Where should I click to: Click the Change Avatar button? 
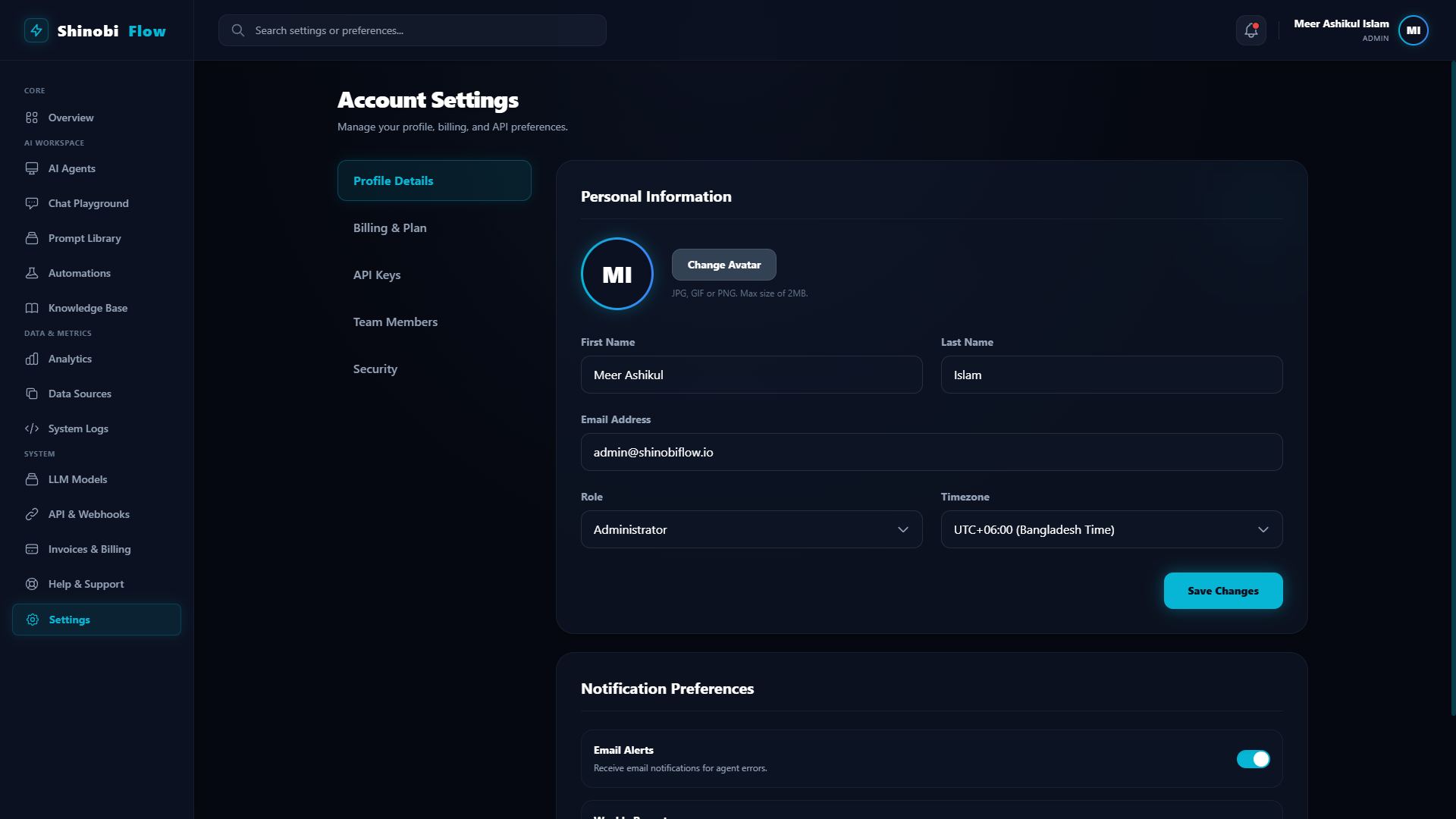[x=724, y=265]
